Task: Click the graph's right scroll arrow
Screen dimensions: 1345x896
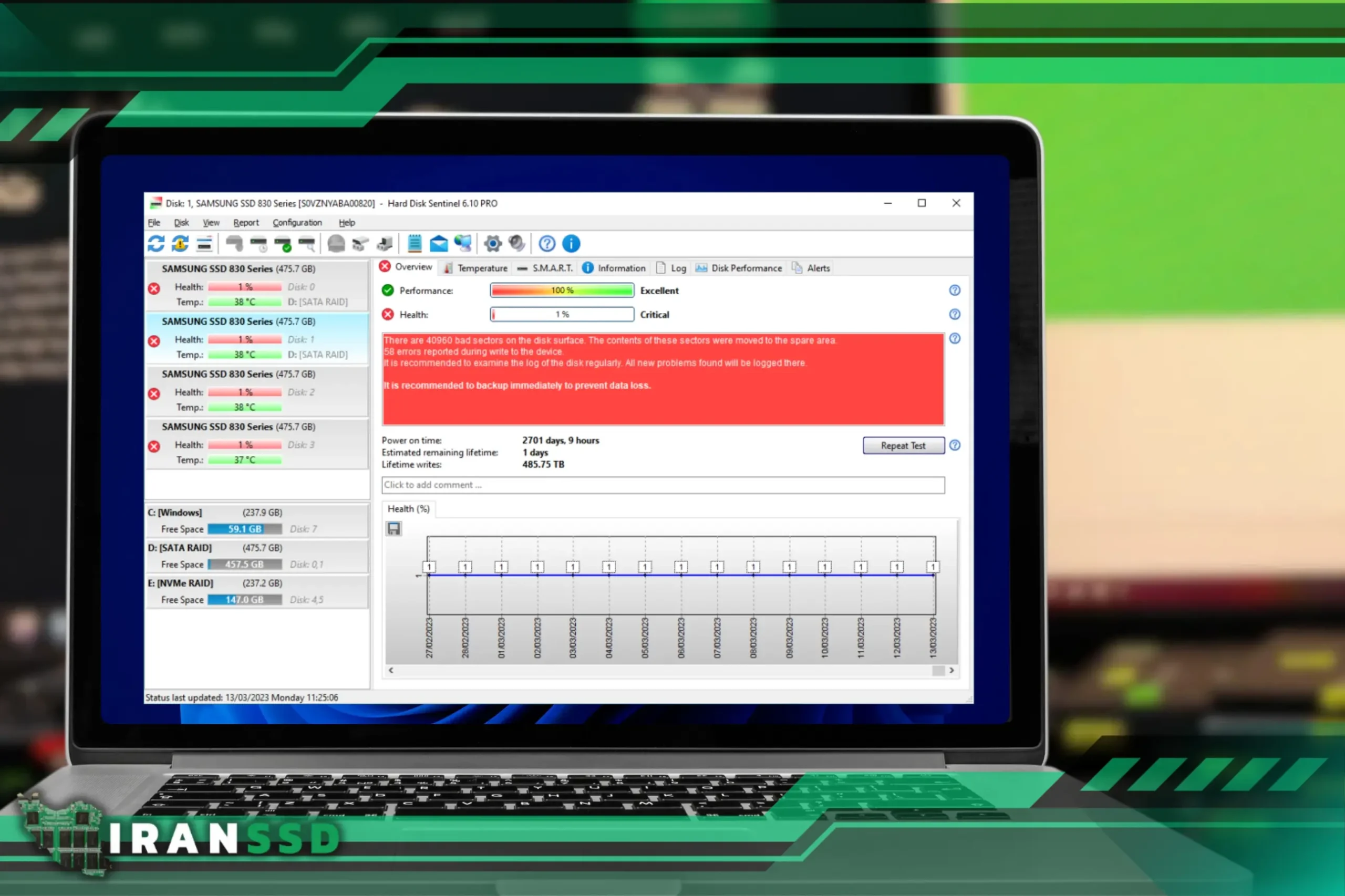Action: [x=951, y=670]
